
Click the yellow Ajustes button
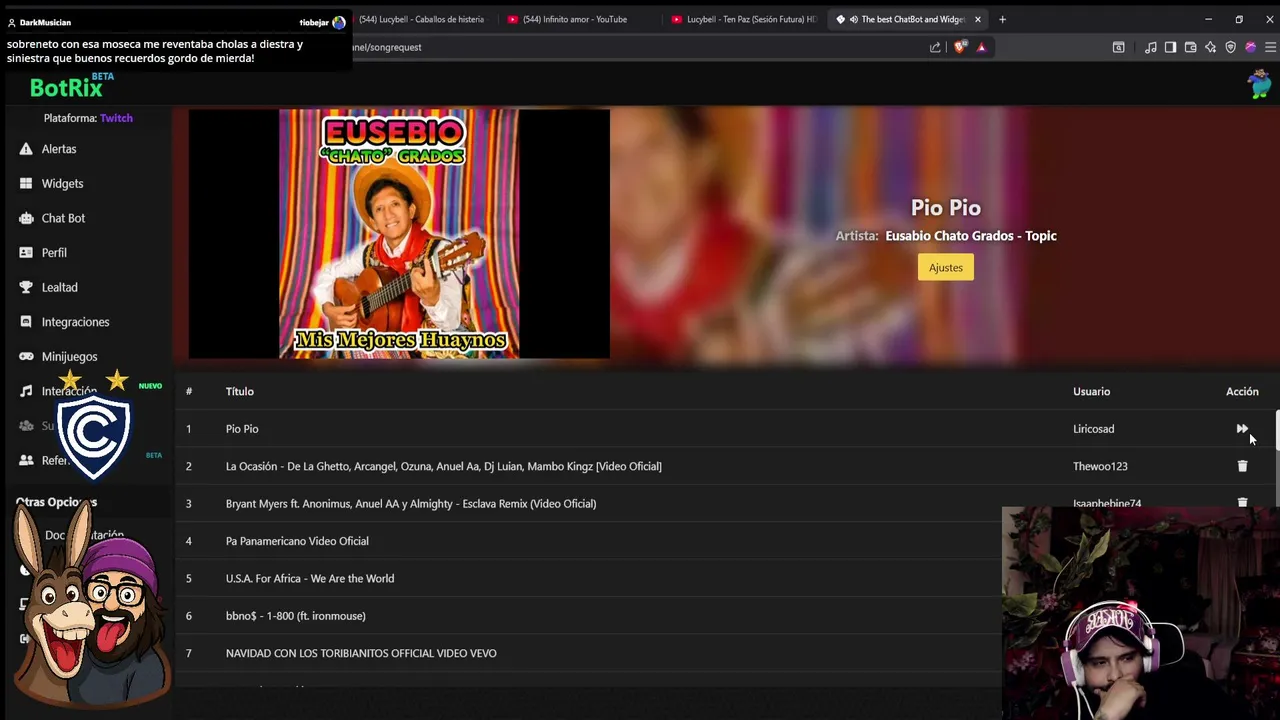click(x=945, y=267)
